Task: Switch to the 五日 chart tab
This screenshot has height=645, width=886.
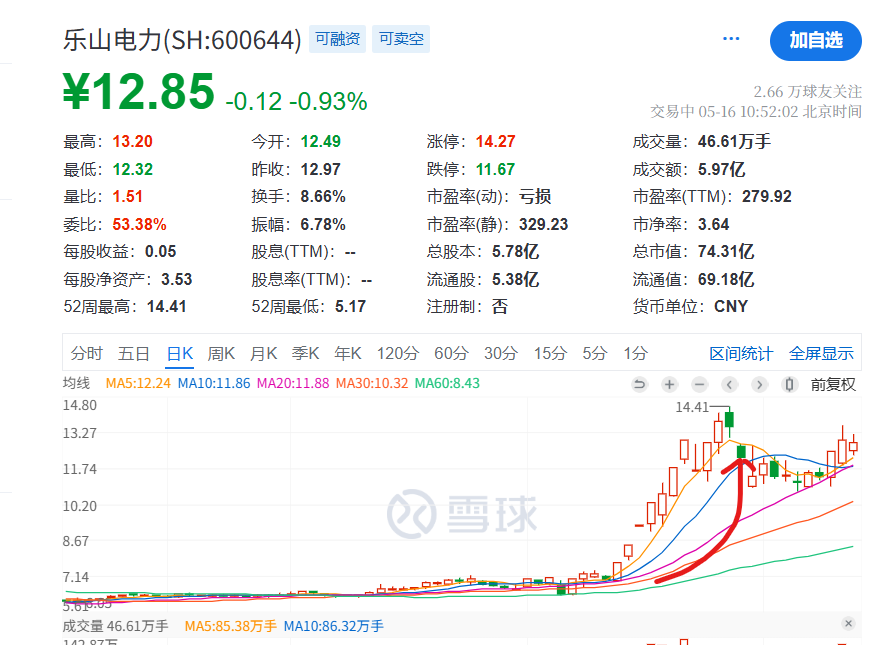Action: coord(133,353)
